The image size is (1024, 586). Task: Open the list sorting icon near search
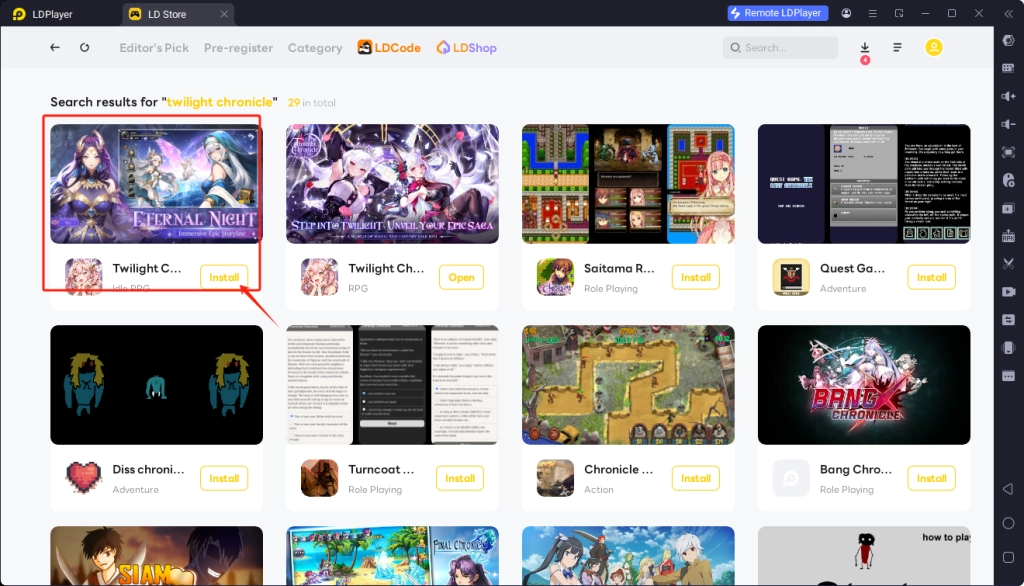point(897,47)
